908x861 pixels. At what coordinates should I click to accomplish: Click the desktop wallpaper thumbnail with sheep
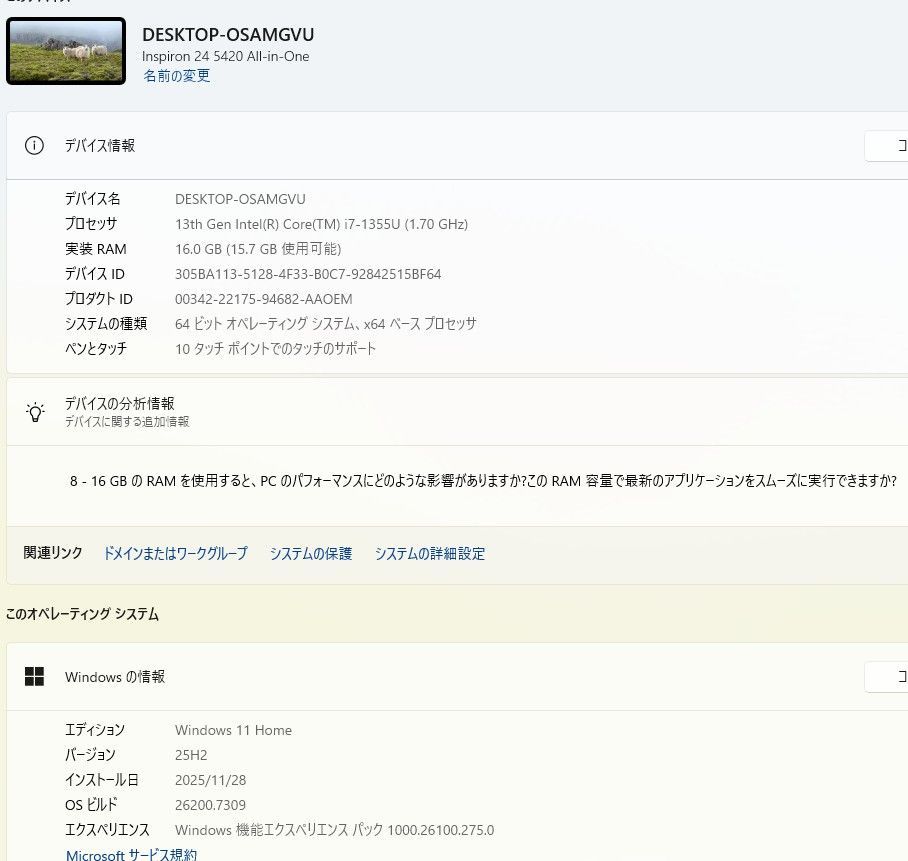pos(66,51)
